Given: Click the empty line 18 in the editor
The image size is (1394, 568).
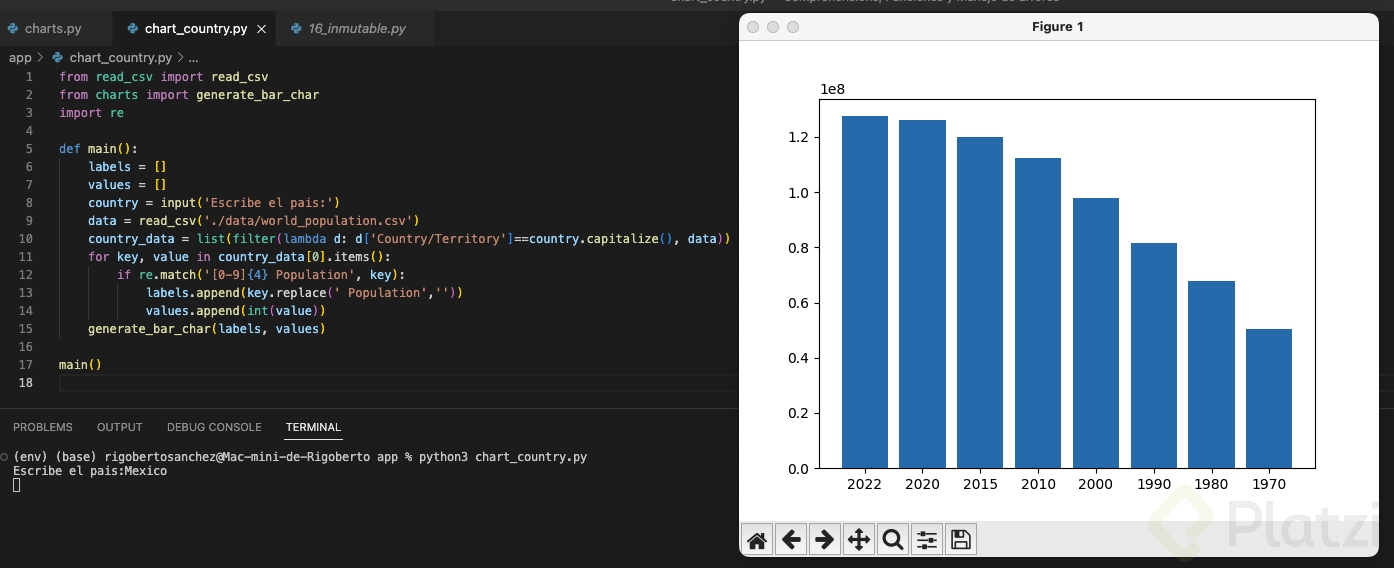Looking at the screenshot, I should point(398,382).
